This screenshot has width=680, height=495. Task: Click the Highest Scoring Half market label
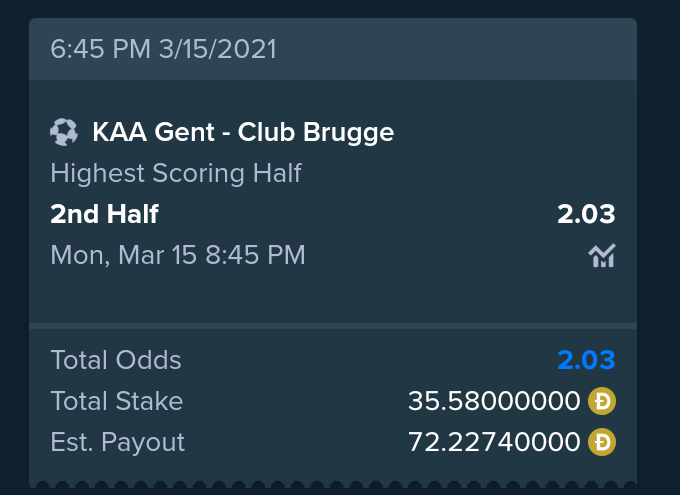176,173
